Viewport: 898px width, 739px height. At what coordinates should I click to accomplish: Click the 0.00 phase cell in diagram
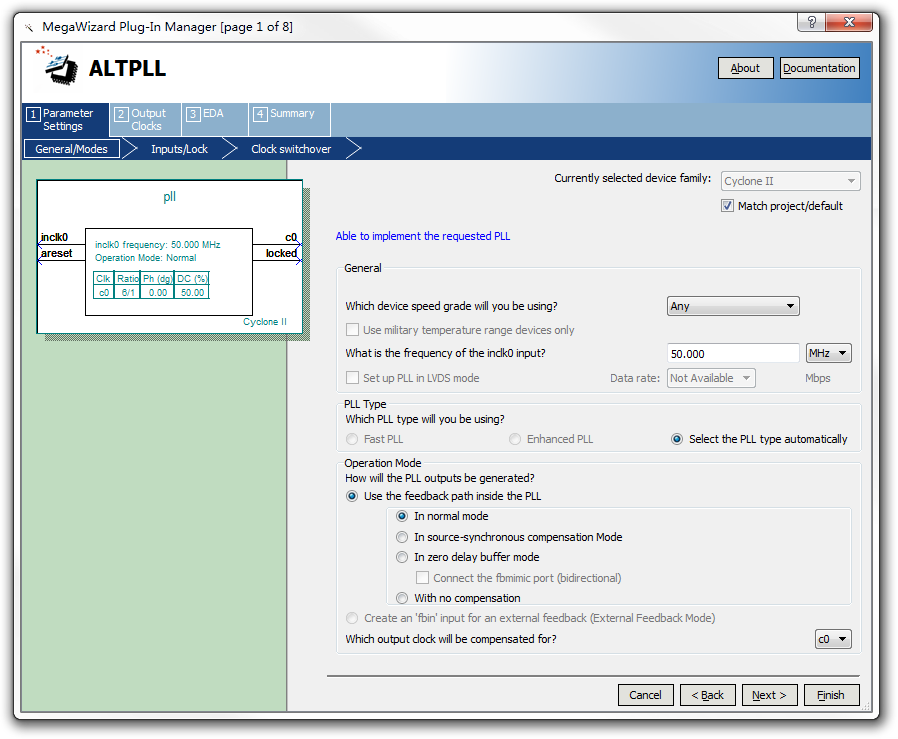tap(157, 293)
